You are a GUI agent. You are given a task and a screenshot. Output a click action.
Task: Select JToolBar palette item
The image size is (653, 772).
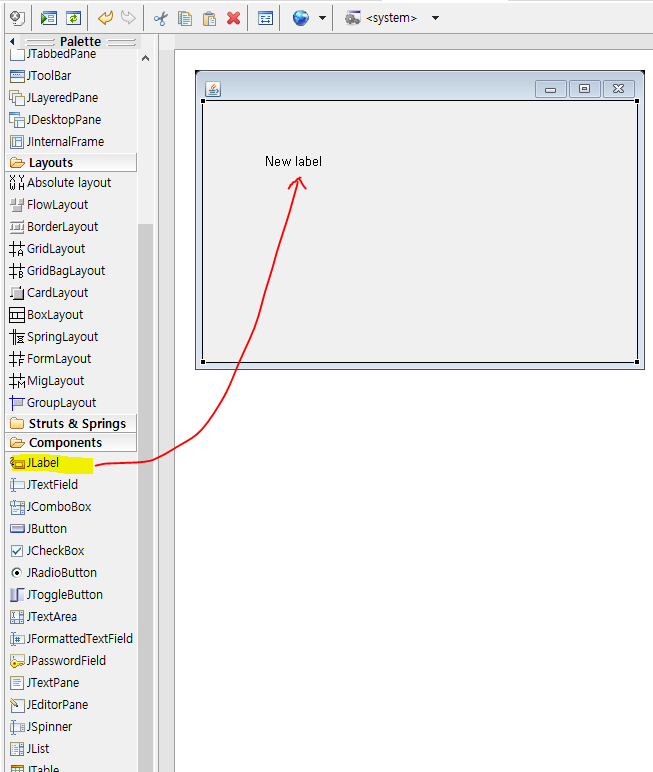(x=41, y=76)
